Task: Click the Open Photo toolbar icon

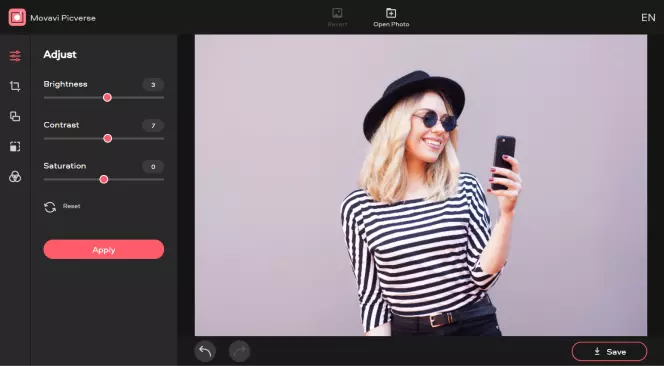Action: 391,13
